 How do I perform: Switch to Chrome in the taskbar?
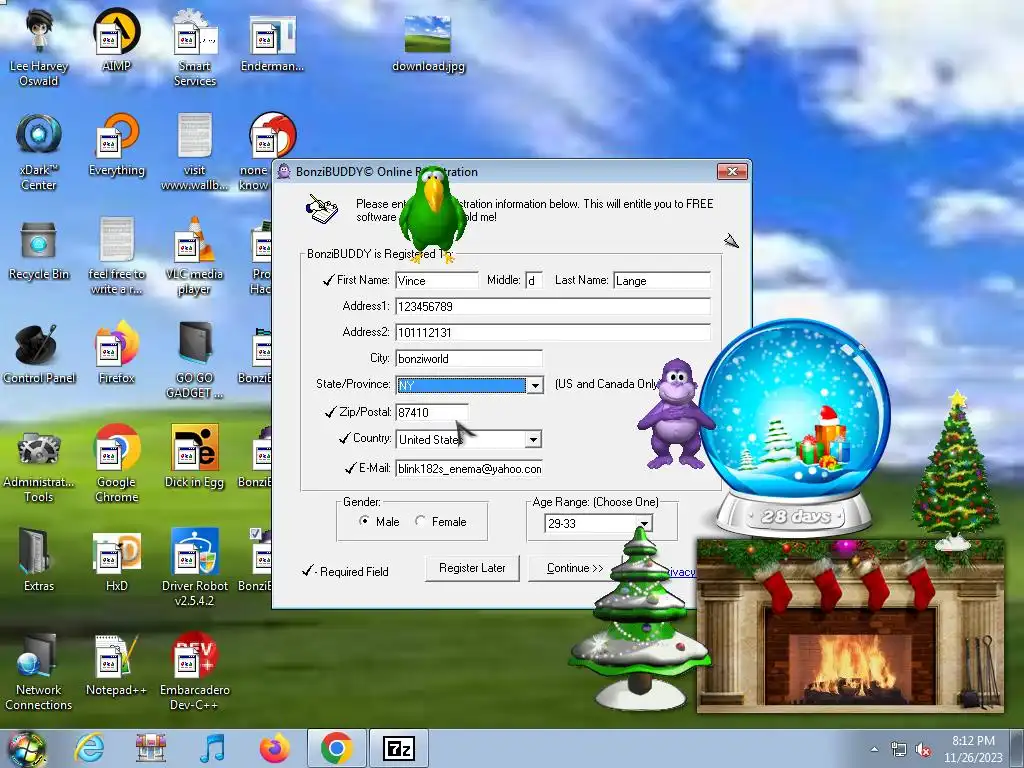[337, 748]
